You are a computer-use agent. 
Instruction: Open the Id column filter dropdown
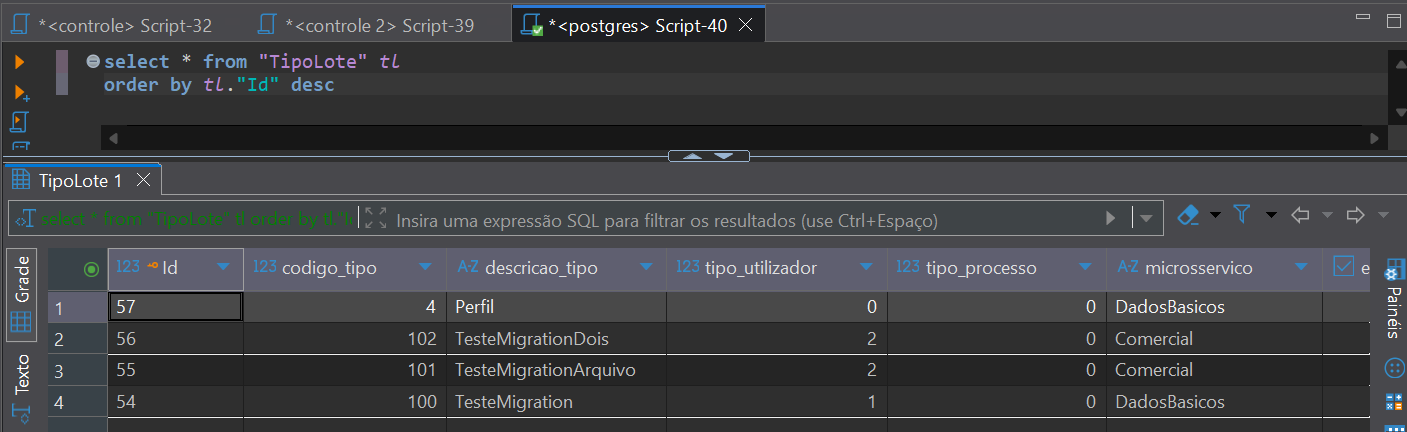[223, 267]
